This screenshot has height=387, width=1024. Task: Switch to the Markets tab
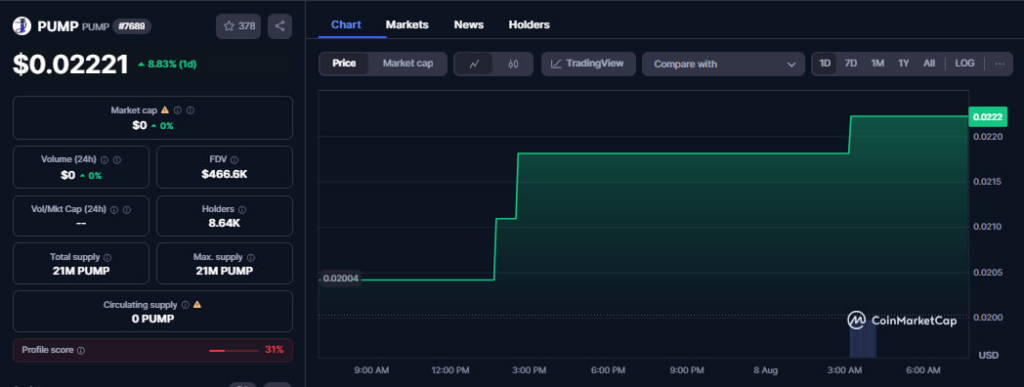pyautogui.click(x=407, y=25)
